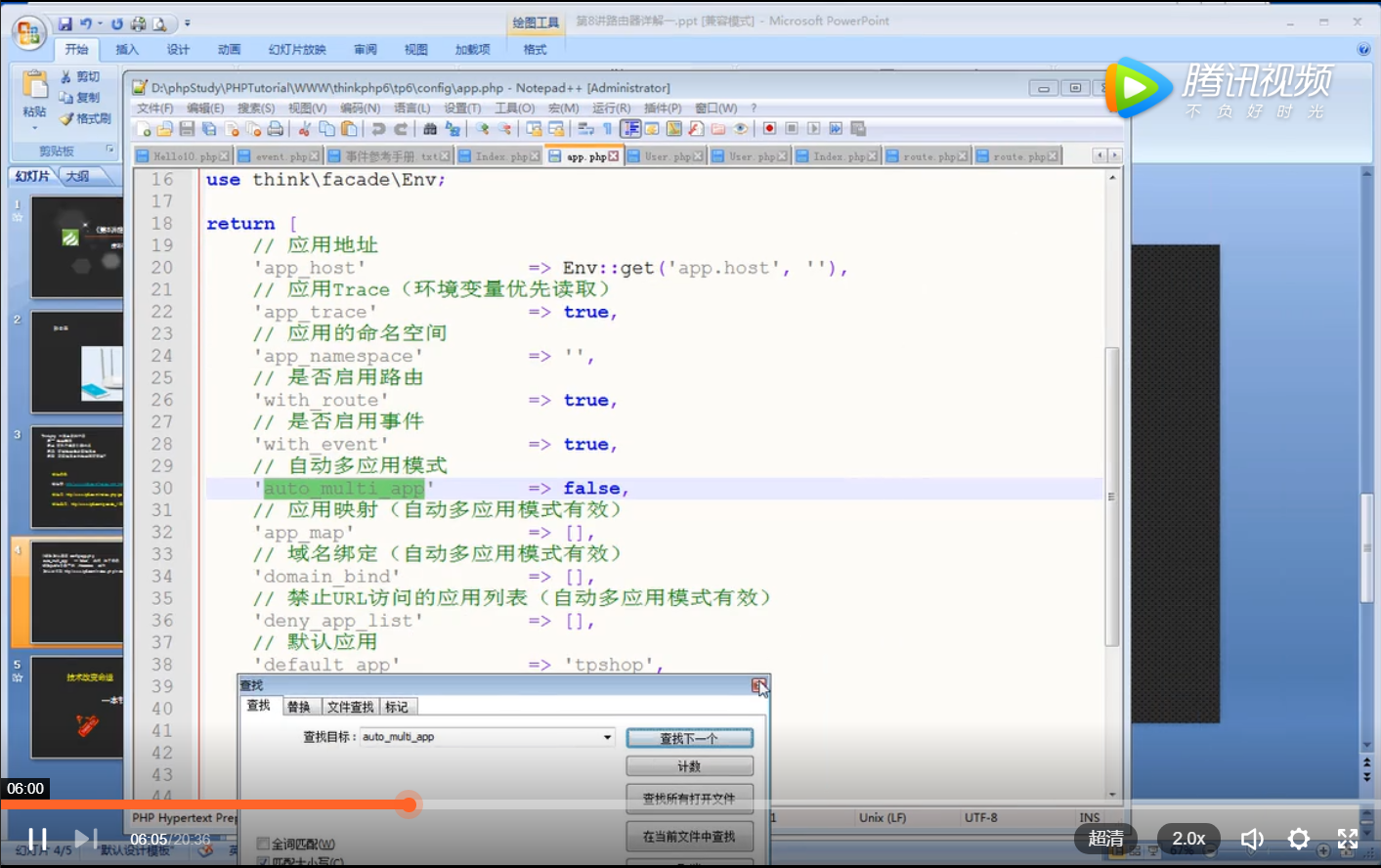Click the Notepad++ Undo arrow icon
The width and height of the screenshot is (1381, 868).
[x=377, y=129]
